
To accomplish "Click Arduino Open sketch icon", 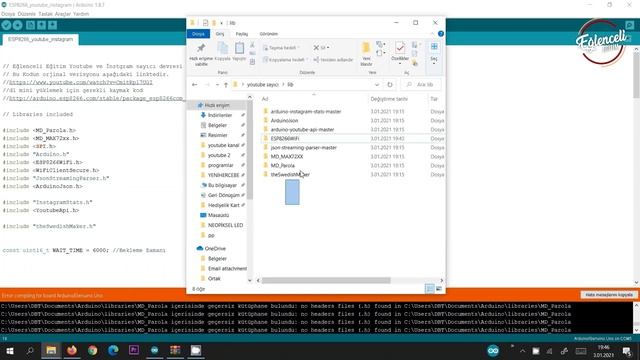I will click(41, 25).
